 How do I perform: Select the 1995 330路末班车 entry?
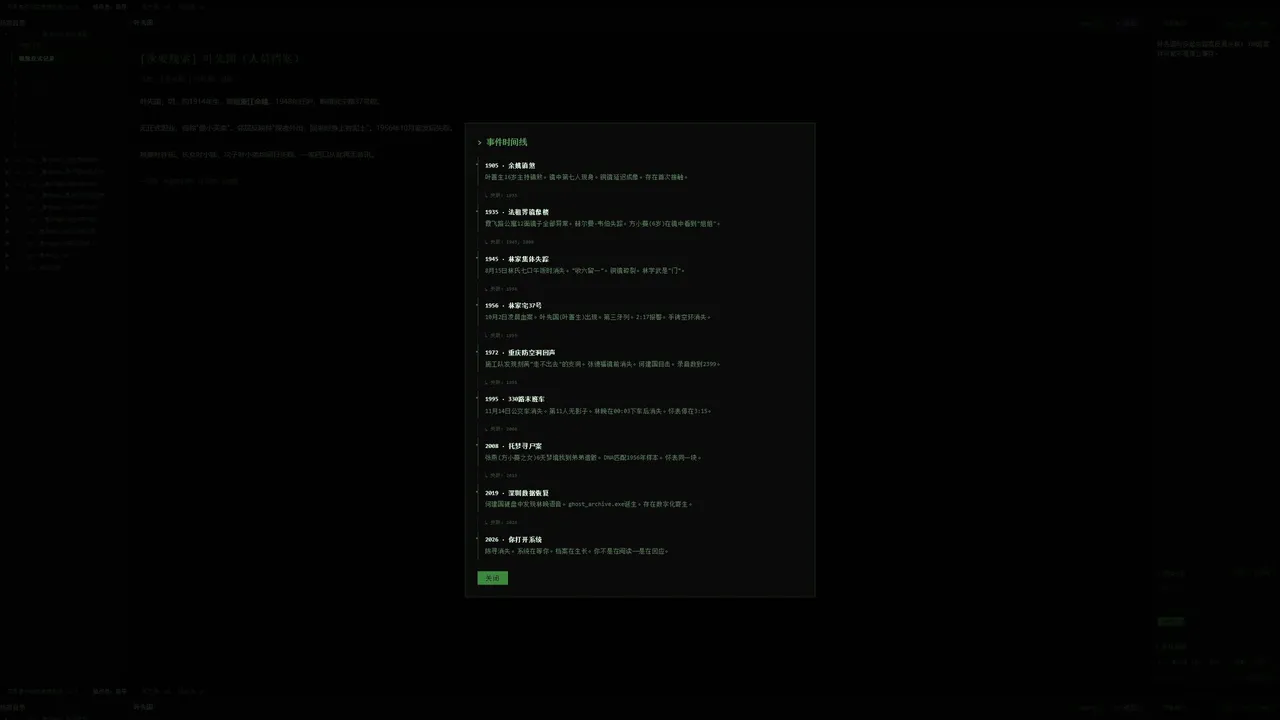pyautogui.click(x=515, y=400)
